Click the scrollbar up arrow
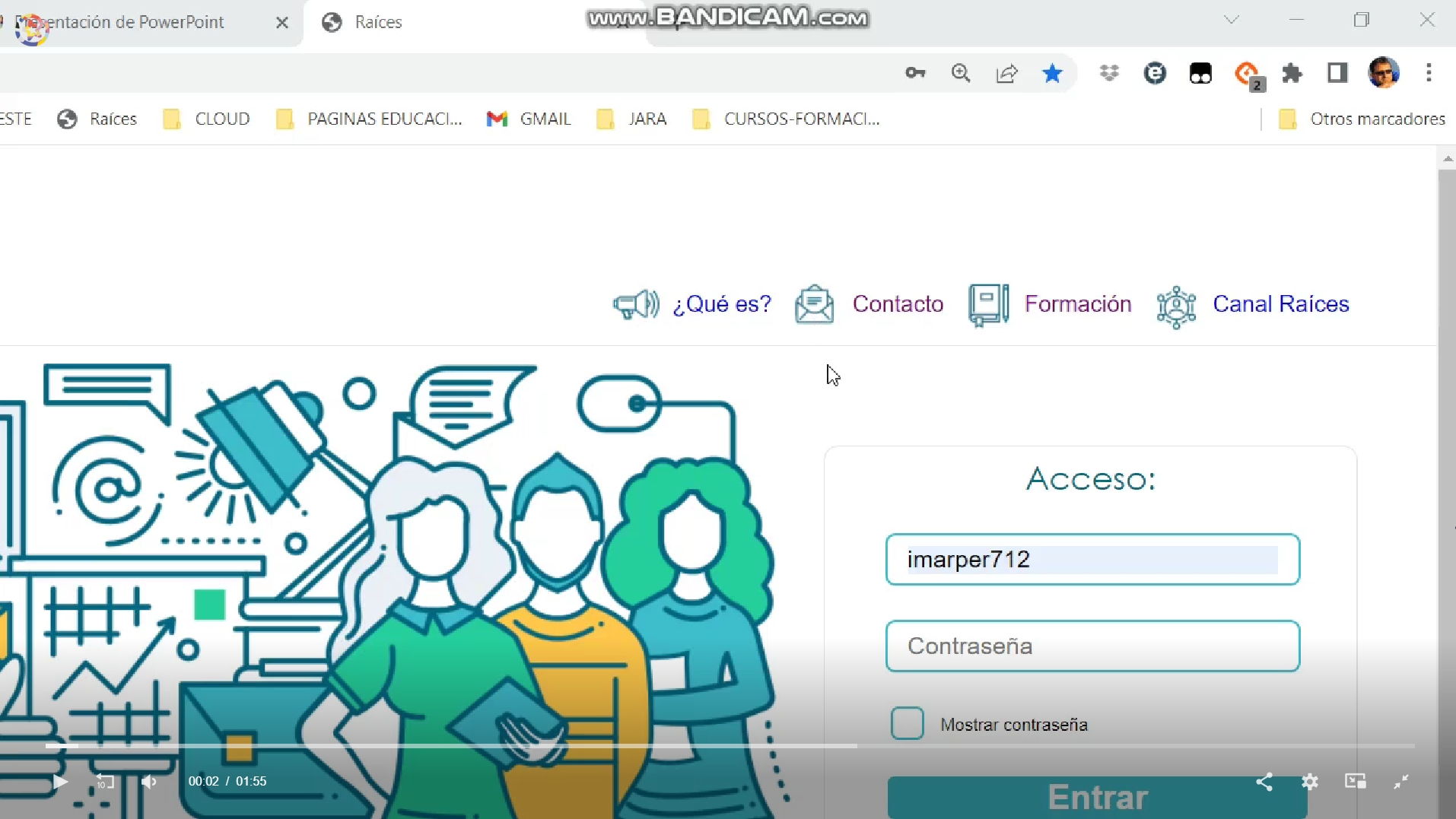1456x819 pixels. pos(1447,159)
